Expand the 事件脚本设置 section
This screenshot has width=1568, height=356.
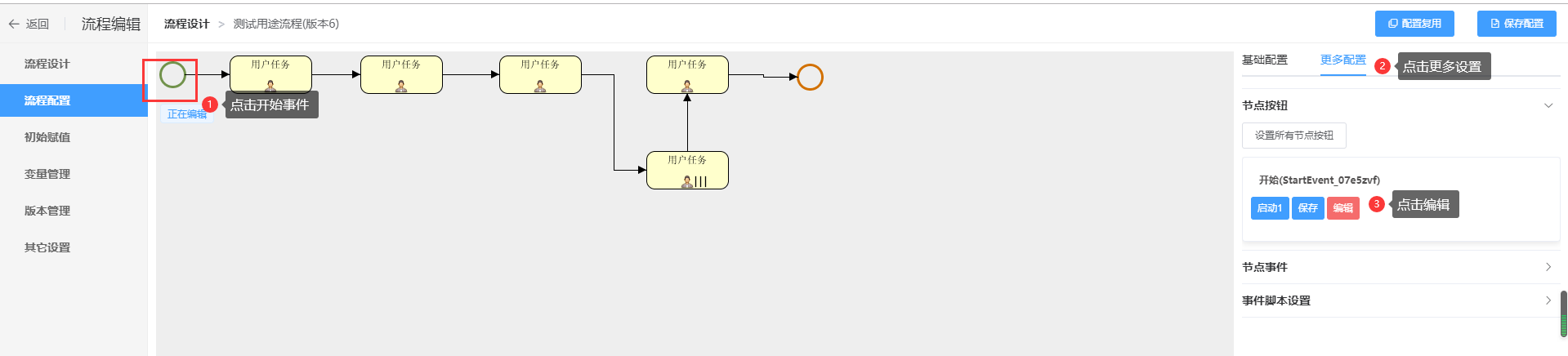[x=1548, y=300]
